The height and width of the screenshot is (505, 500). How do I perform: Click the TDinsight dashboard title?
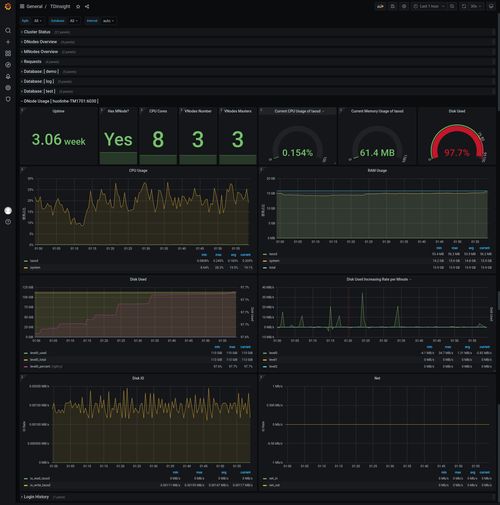(x=60, y=6)
